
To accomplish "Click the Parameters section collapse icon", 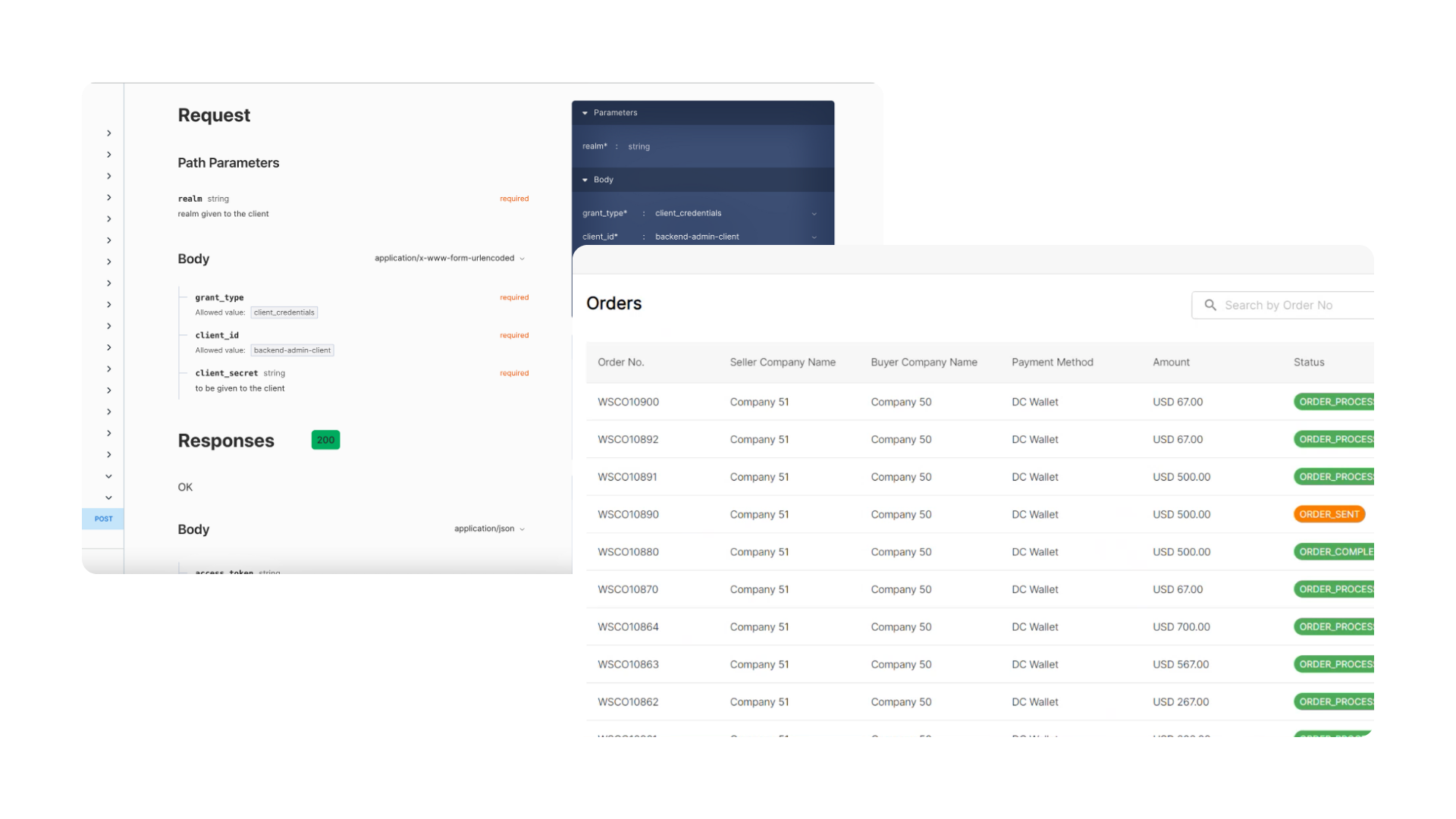I will [x=584, y=112].
